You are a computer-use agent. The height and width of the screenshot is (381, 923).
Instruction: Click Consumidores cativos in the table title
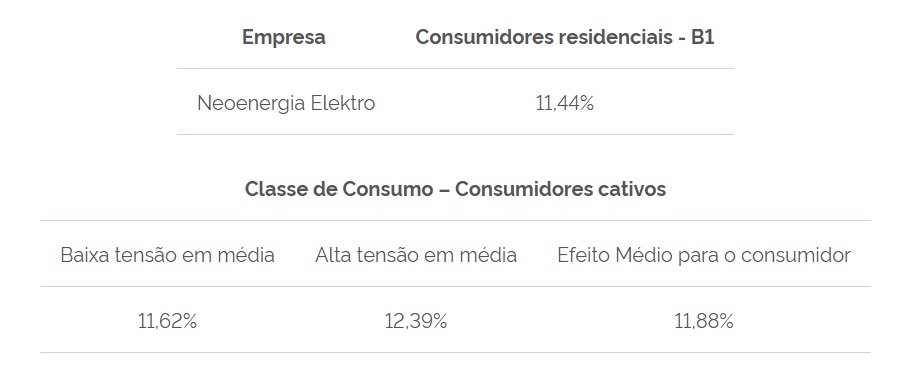tap(560, 189)
